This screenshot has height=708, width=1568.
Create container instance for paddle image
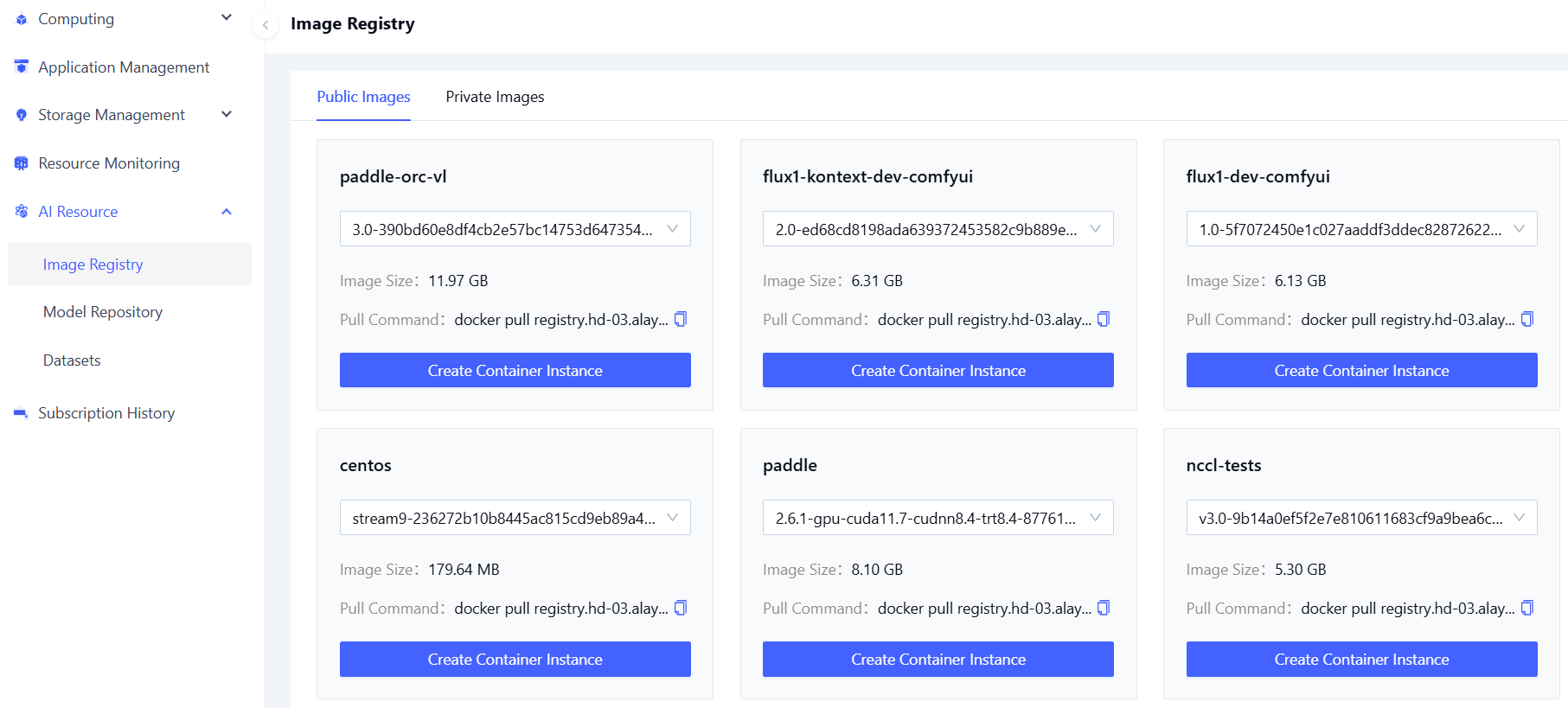938,660
